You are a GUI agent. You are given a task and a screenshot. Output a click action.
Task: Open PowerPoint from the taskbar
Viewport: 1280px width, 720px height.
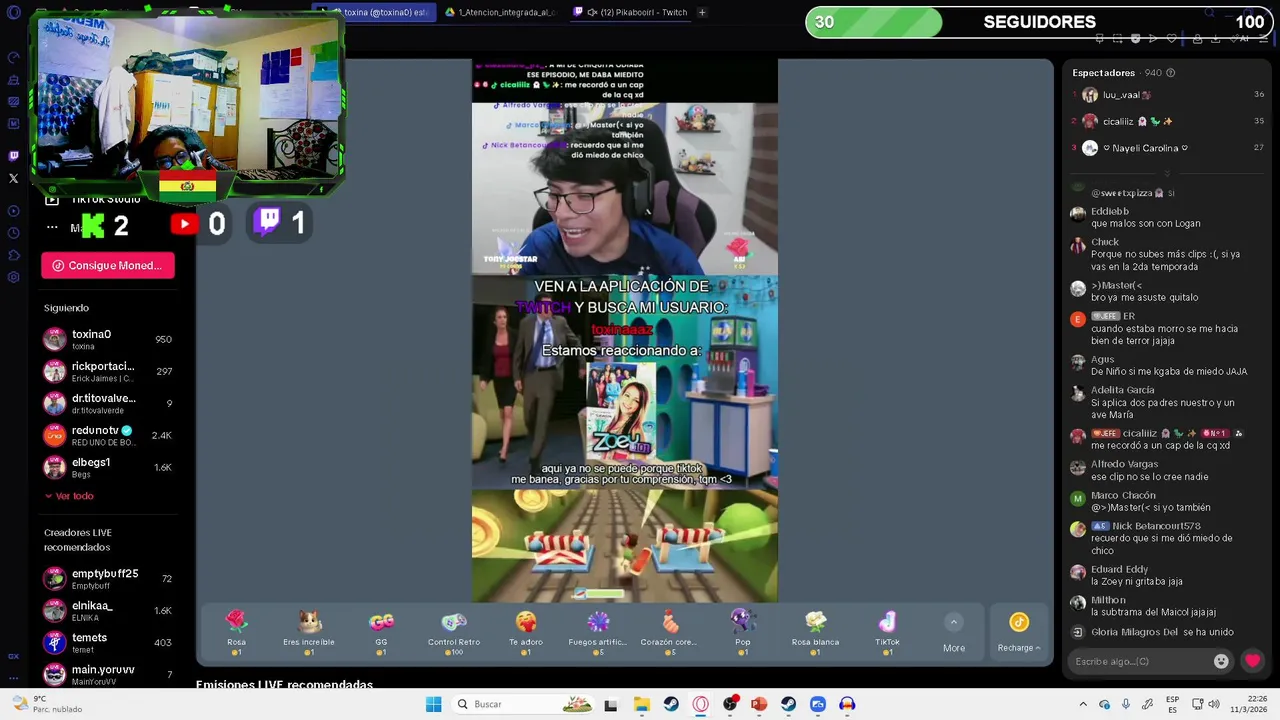[x=759, y=704]
